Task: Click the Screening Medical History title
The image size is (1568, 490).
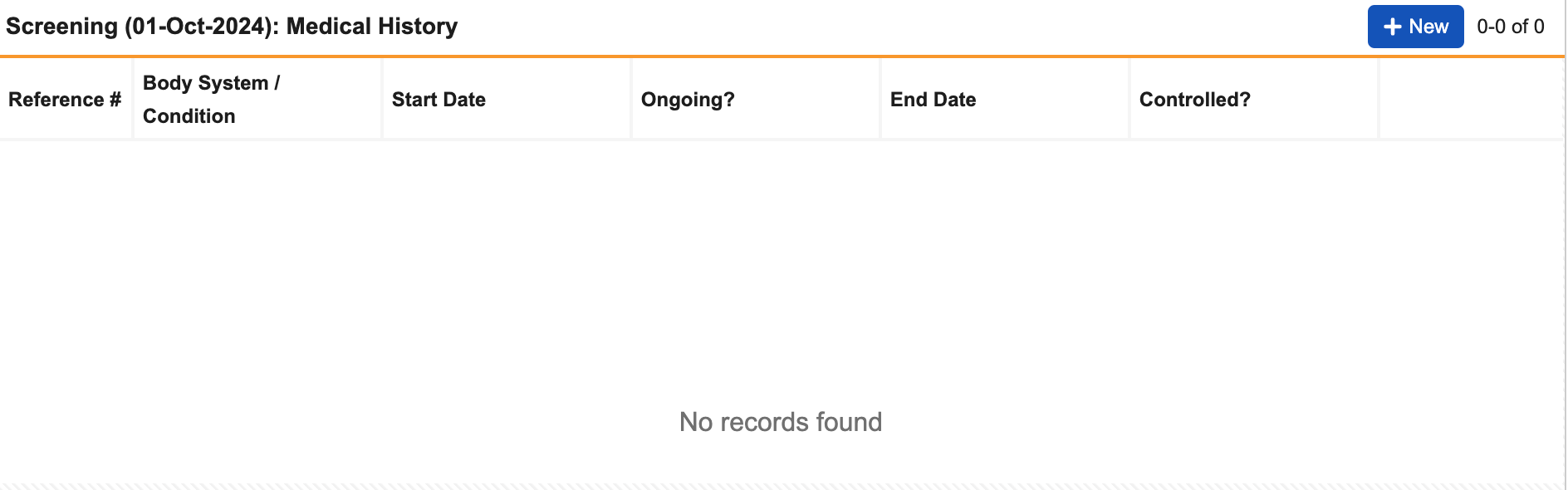Action: pyautogui.click(x=232, y=27)
